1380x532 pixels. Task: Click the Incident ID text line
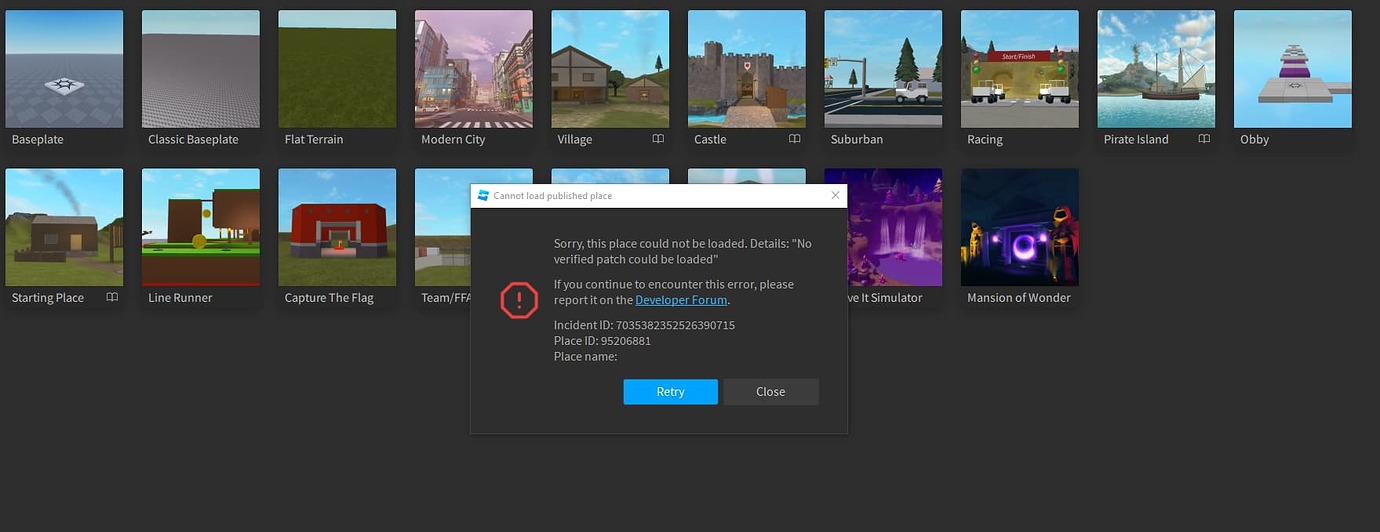[x=644, y=325]
